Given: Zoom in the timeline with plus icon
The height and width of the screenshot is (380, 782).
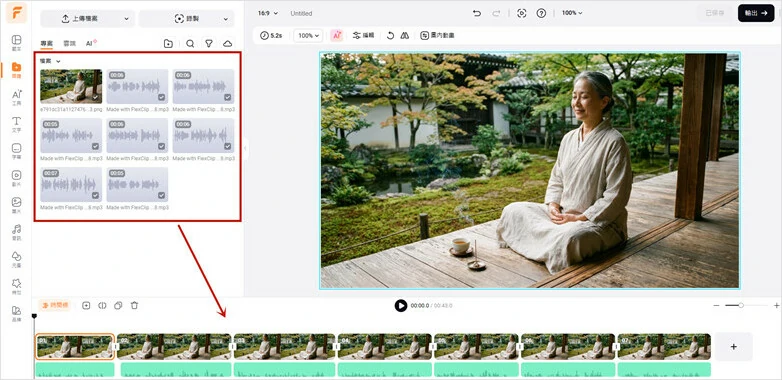Looking at the screenshot, I should pyautogui.click(x=777, y=305).
